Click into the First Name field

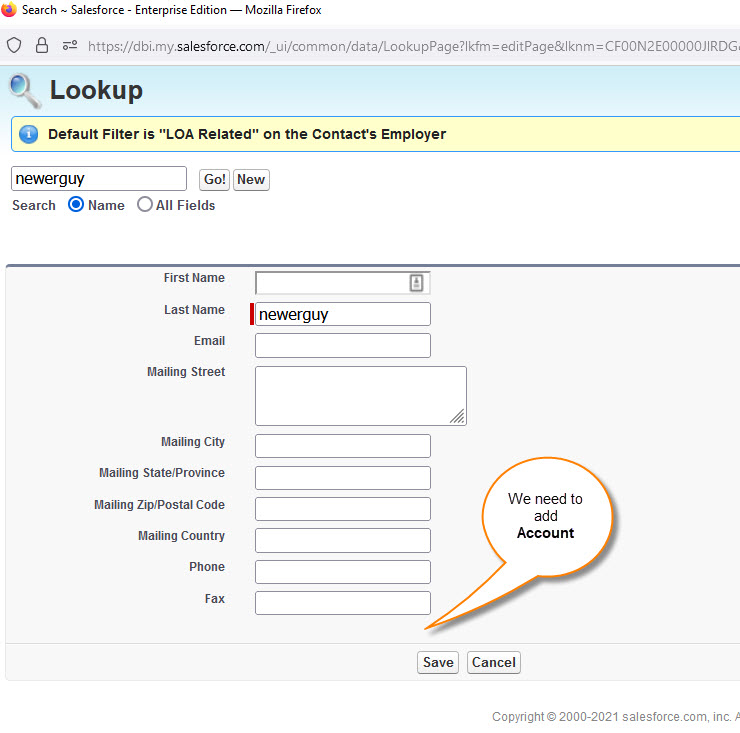(x=343, y=283)
